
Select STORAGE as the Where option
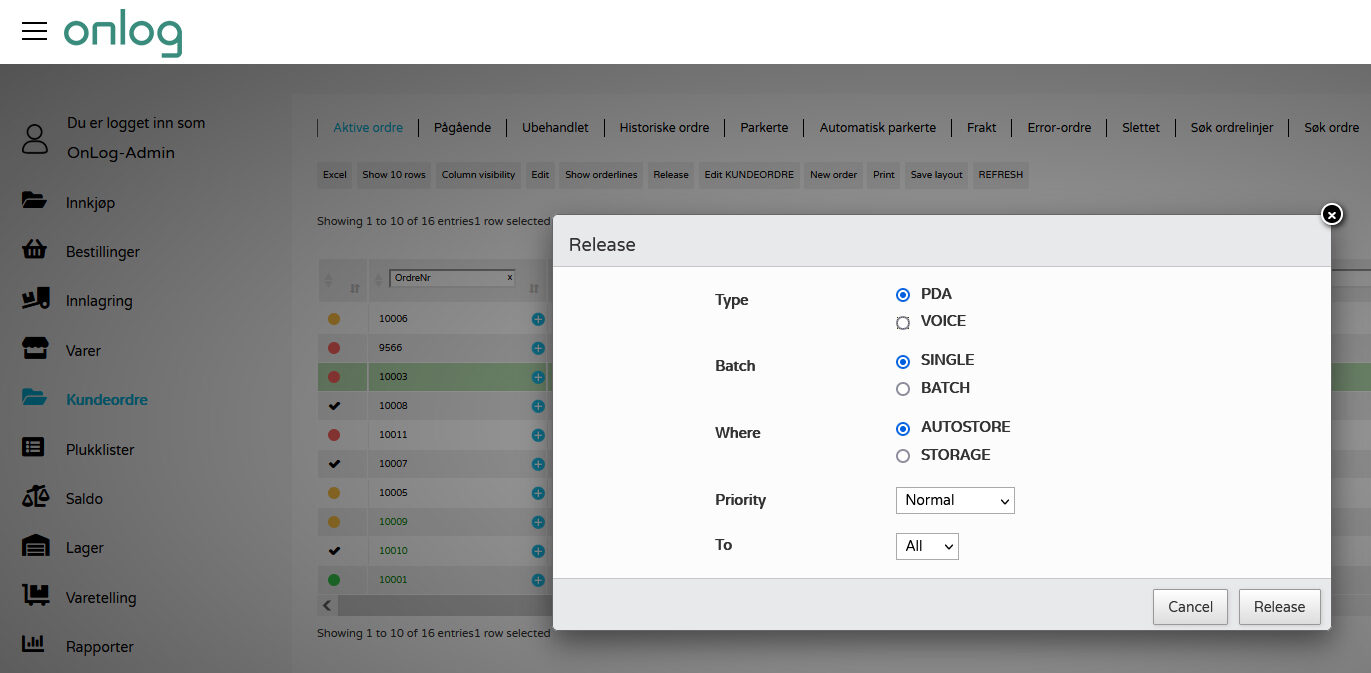tap(903, 456)
